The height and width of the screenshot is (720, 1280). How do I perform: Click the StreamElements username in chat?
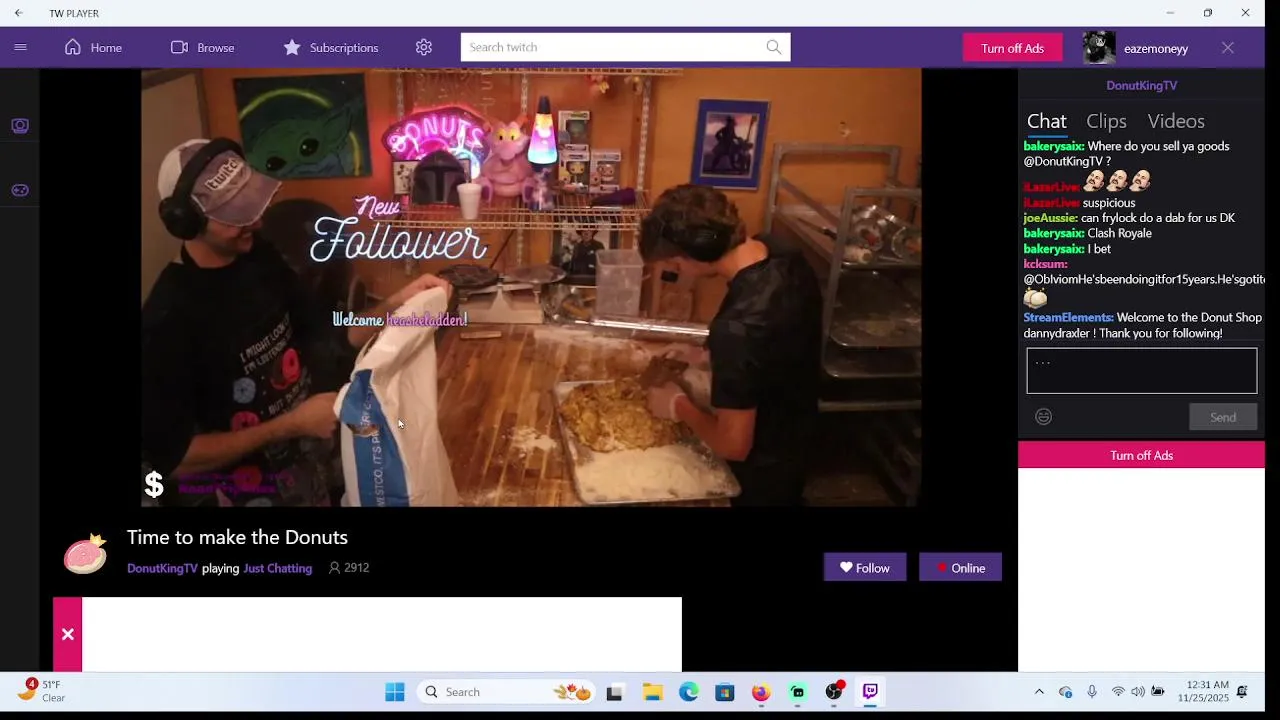(1068, 317)
